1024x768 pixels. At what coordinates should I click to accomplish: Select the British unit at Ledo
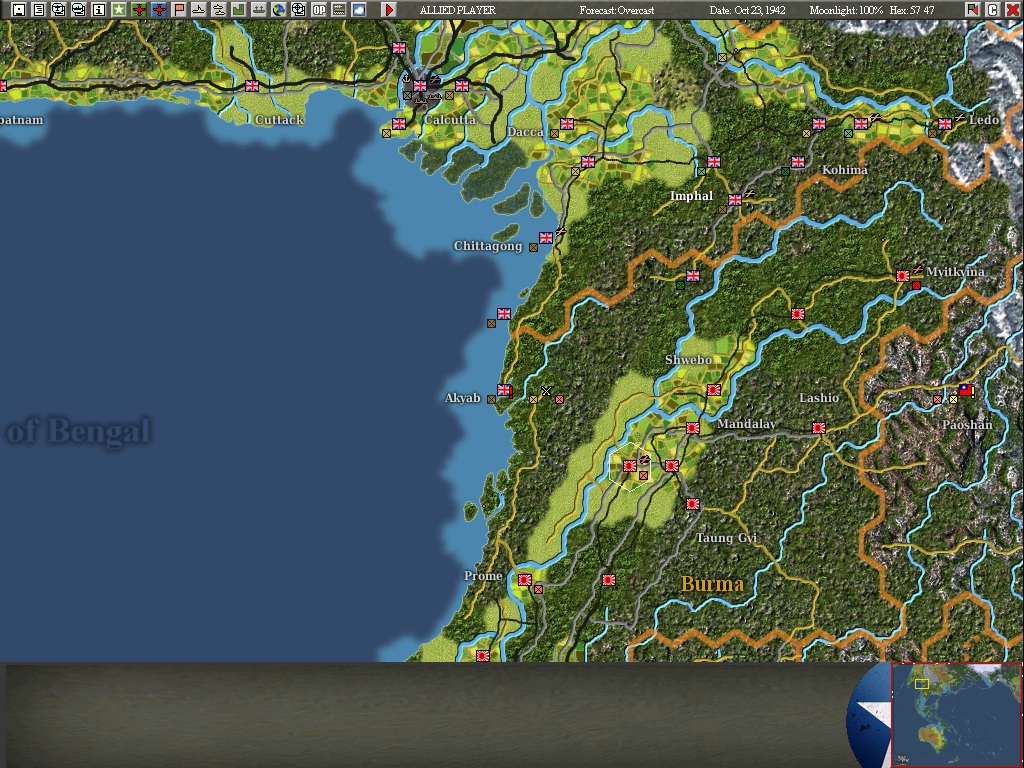[945, 123]
